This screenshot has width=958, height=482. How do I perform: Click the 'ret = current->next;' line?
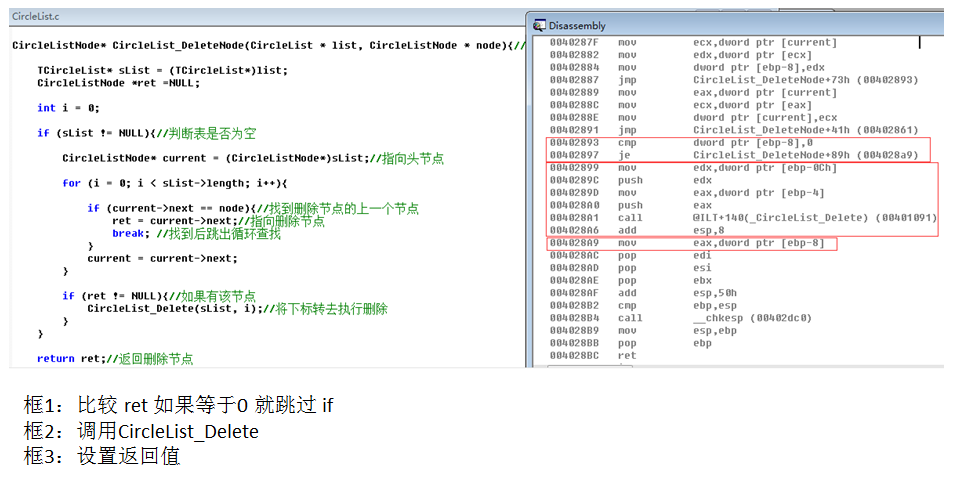(218, 221)
